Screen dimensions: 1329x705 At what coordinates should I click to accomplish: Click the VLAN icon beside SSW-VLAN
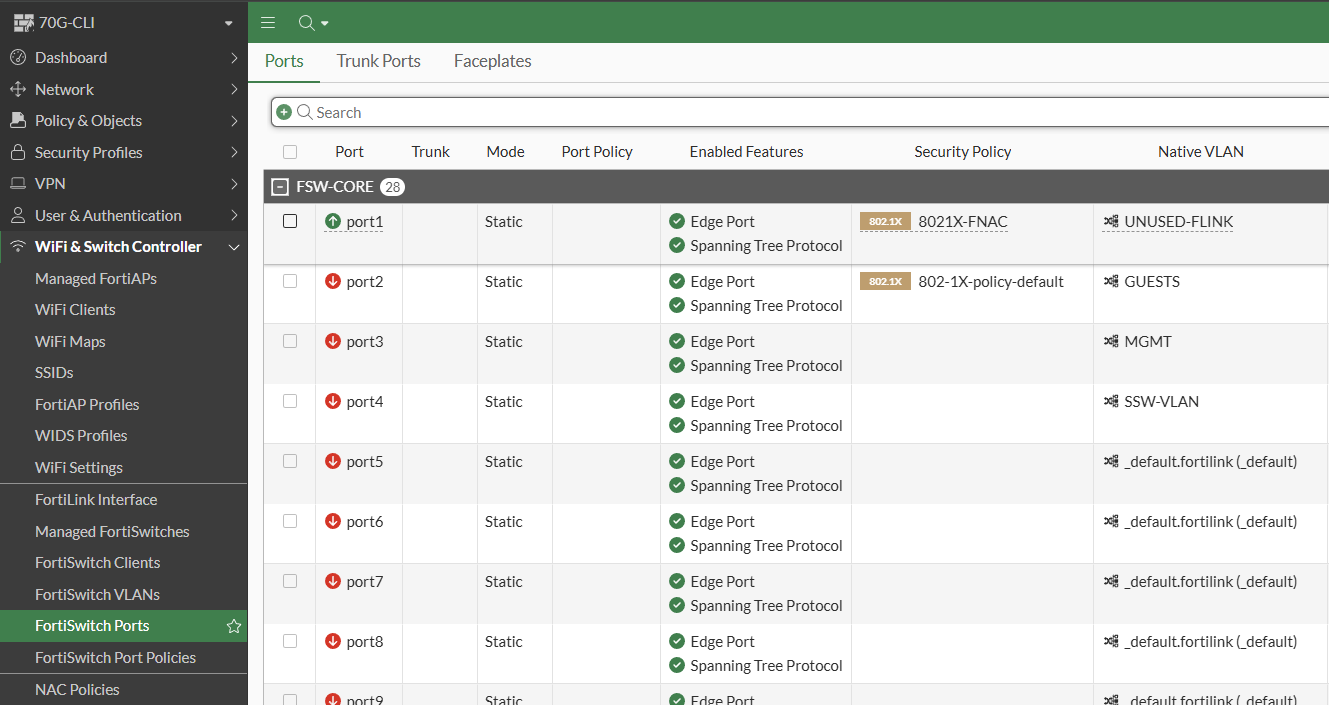coord(1111,401)
